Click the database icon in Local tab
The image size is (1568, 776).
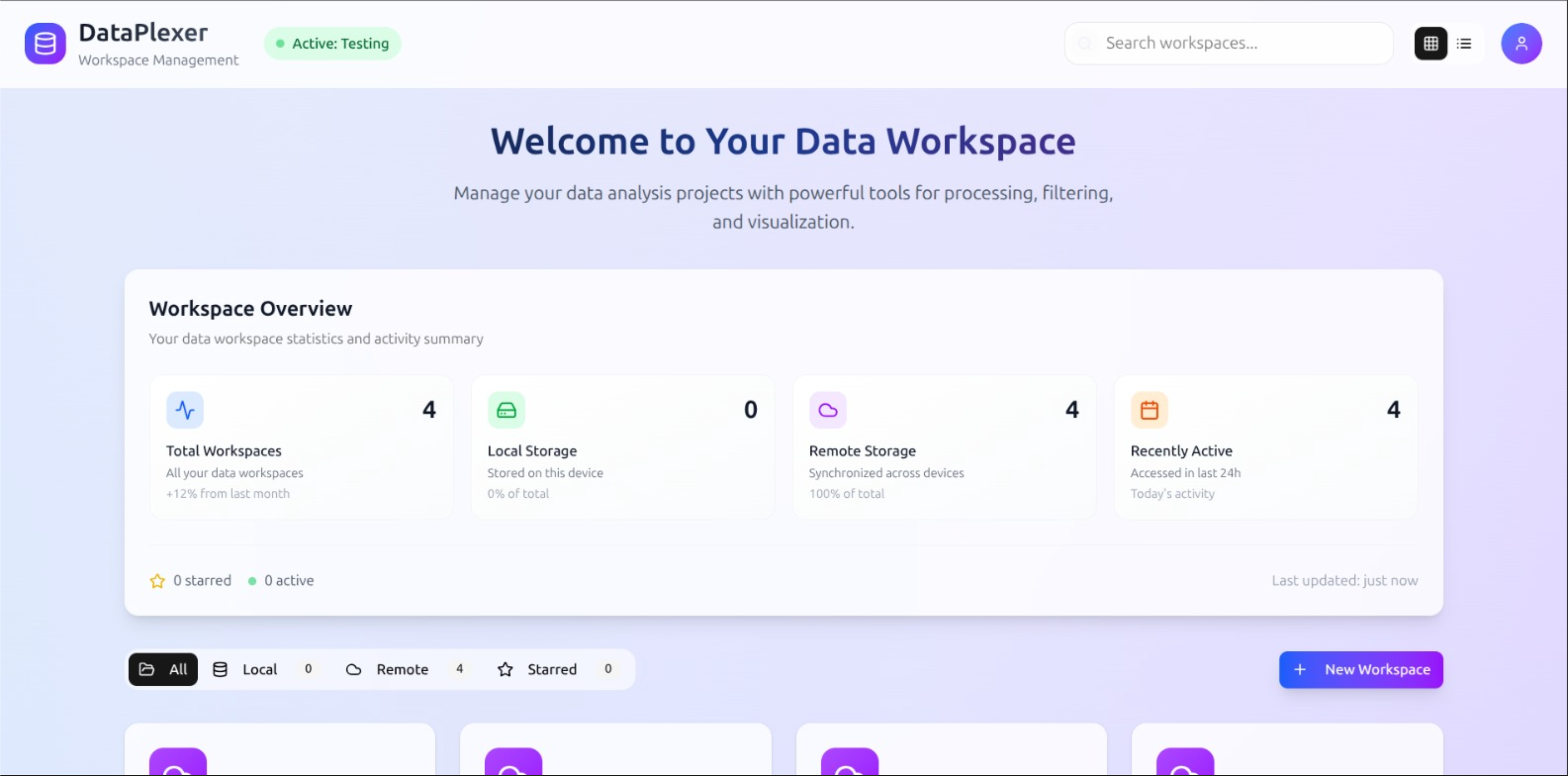pos(220,670)
